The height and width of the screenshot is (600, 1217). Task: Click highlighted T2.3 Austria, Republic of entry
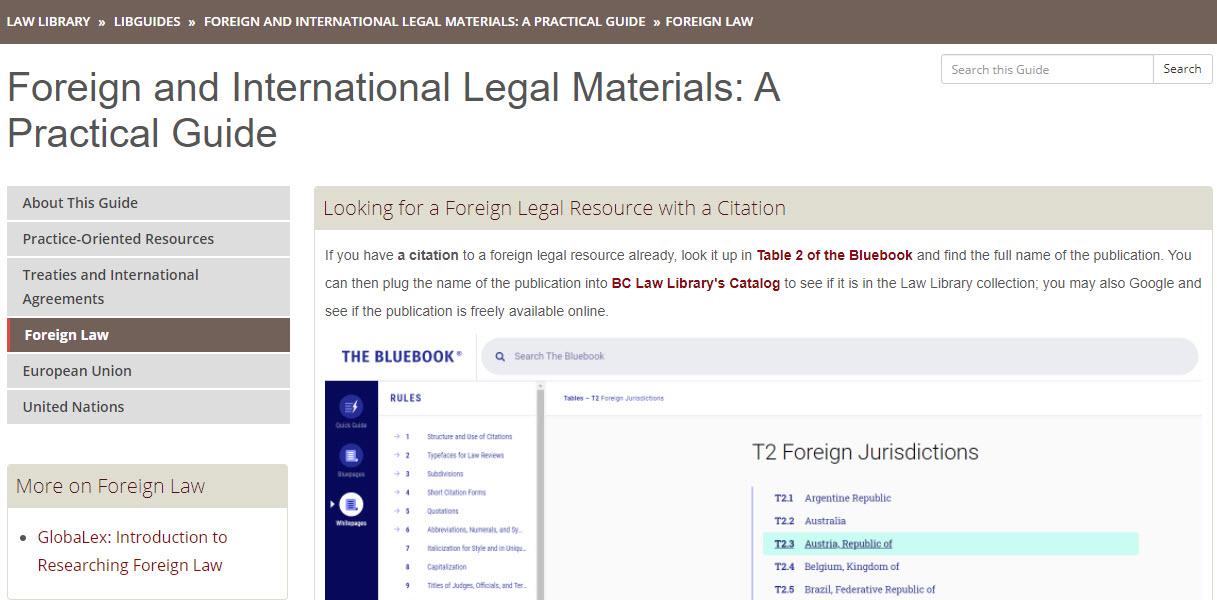950,544
